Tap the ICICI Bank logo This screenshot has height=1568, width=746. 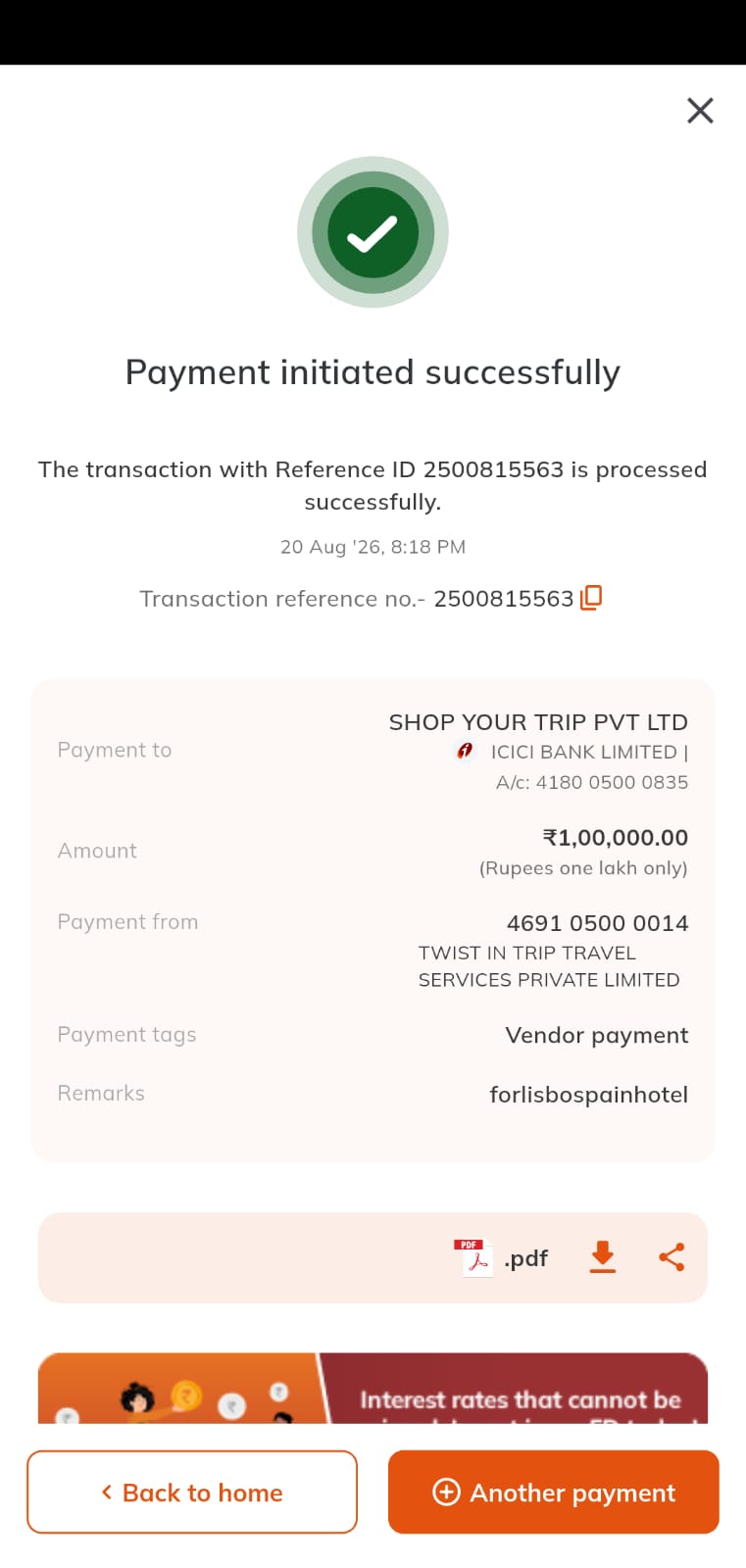(x=466, y=752)
